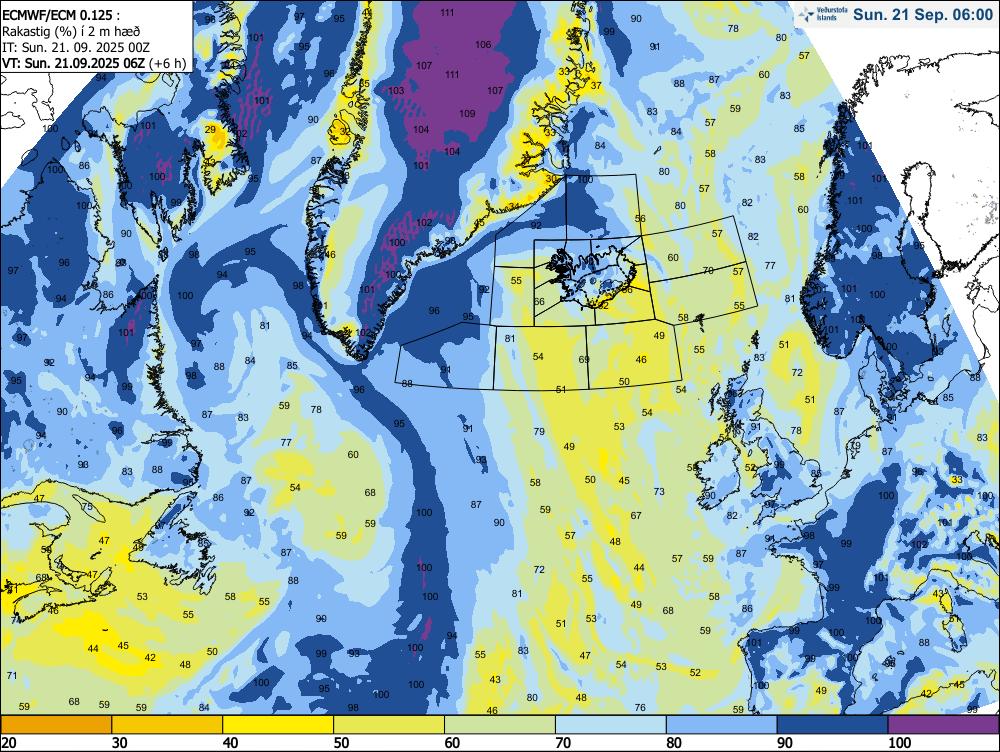Screen dimensions: 1000x752
Task: Select the bright yellow 40–50 legend swatch
Action: coord(278,725)
